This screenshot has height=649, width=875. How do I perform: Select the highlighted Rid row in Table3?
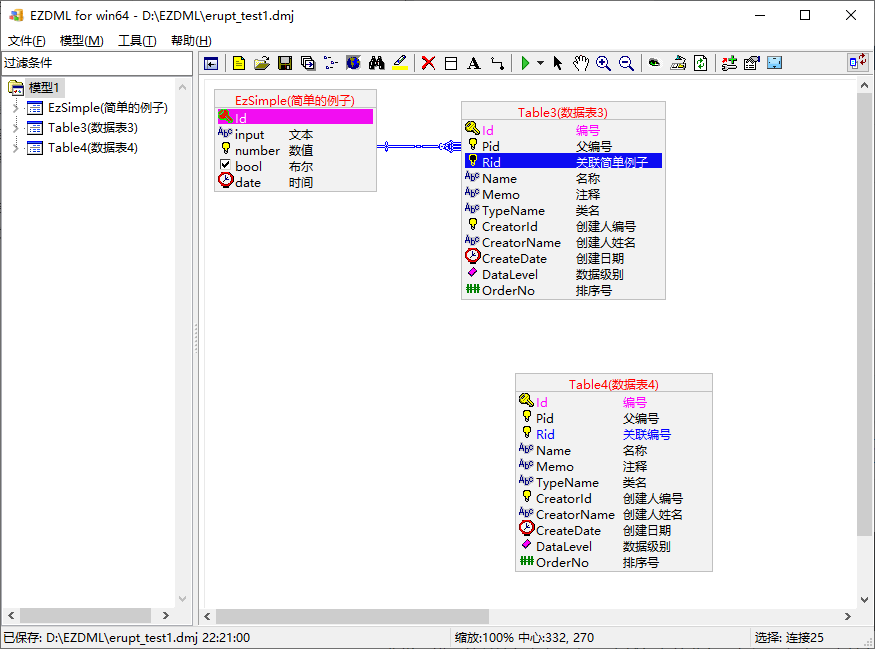[x=563, y=162]
